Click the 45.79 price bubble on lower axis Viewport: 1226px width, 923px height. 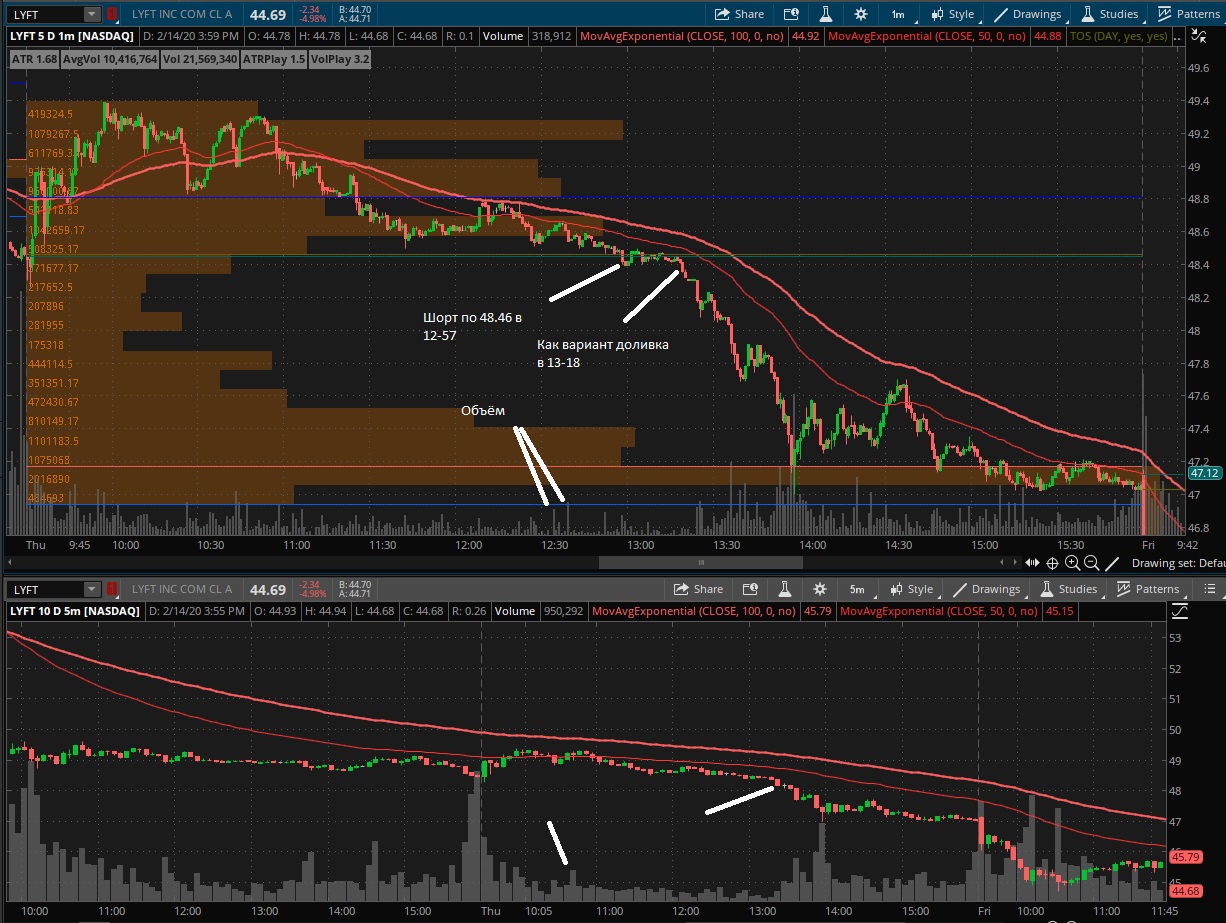[1186, 857]
